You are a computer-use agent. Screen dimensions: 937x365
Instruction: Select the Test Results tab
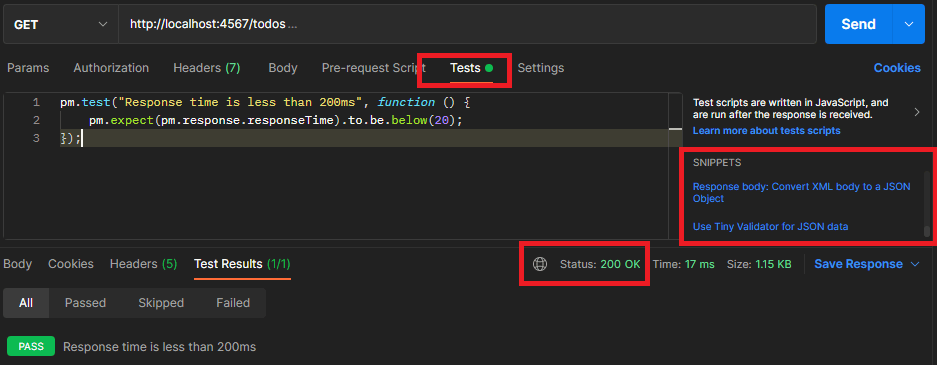[242, 264]
